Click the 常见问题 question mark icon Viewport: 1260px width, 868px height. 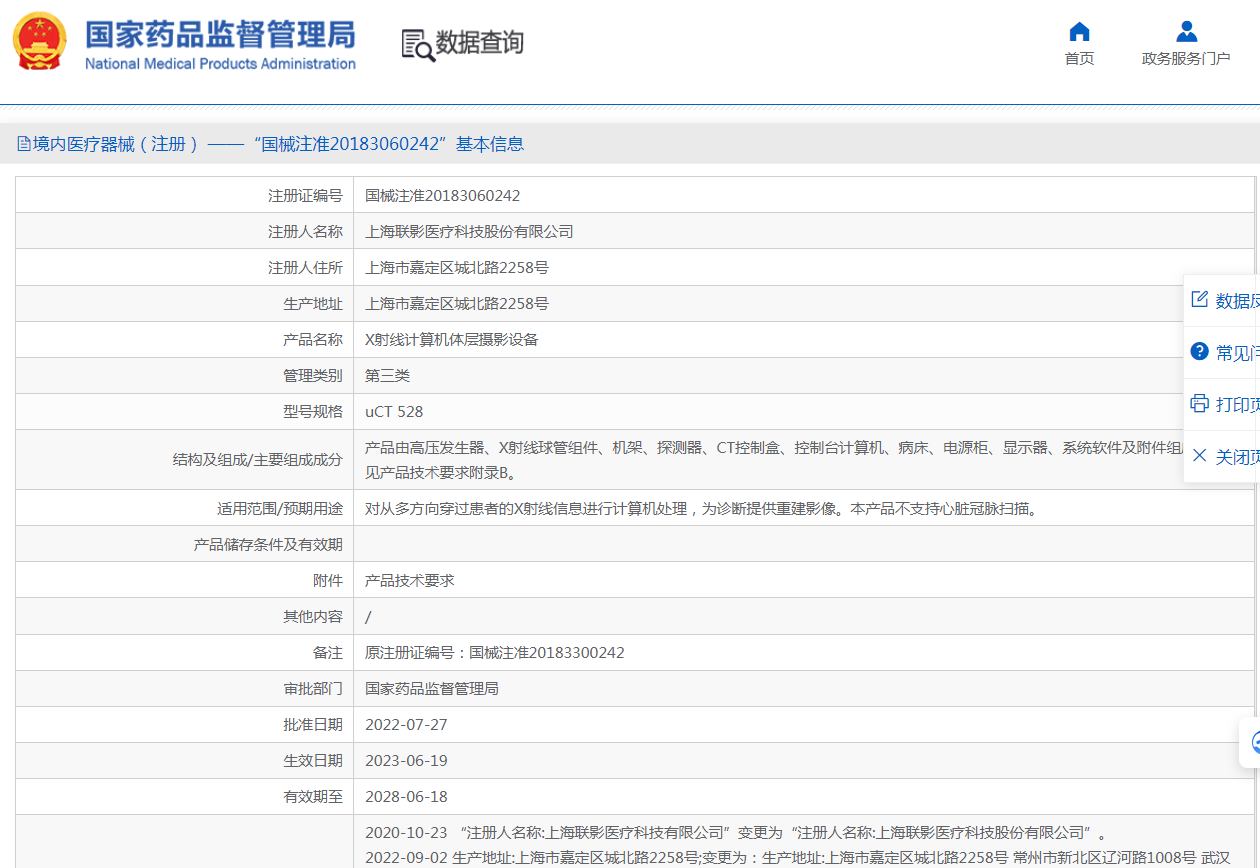[x=1200, y=352]
